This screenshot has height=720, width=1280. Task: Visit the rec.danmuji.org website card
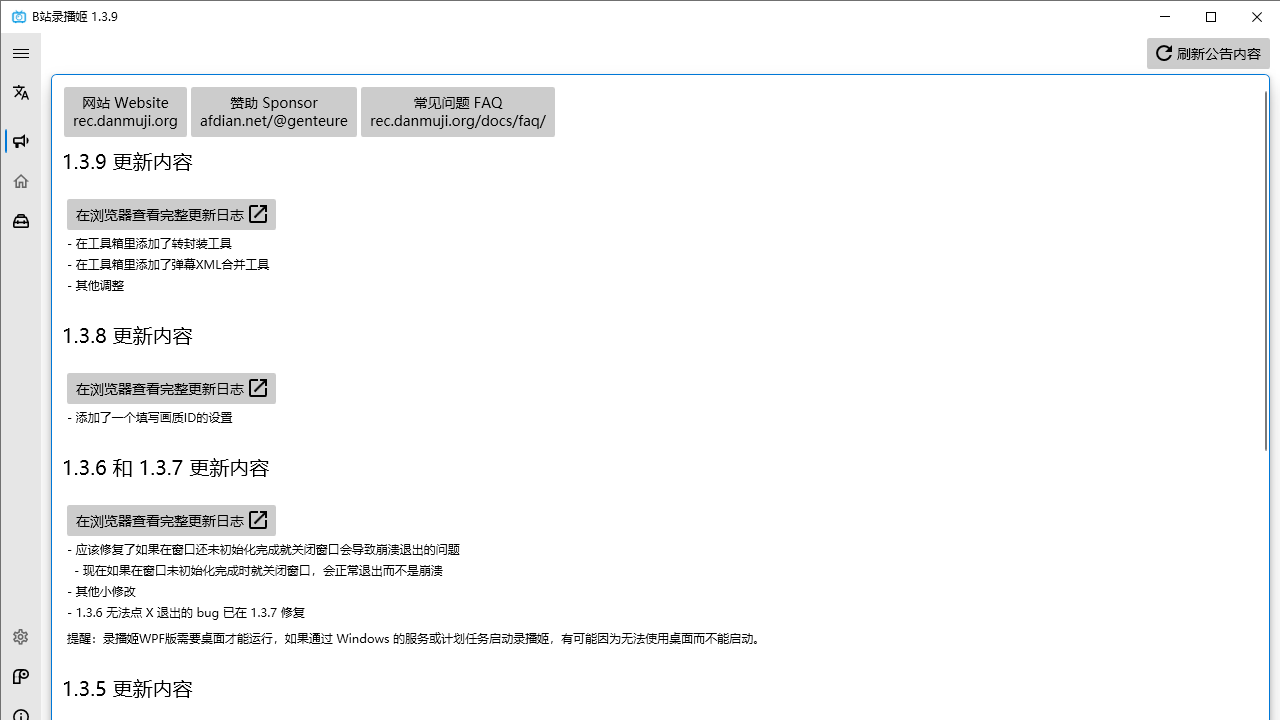[x=125, y=111]
